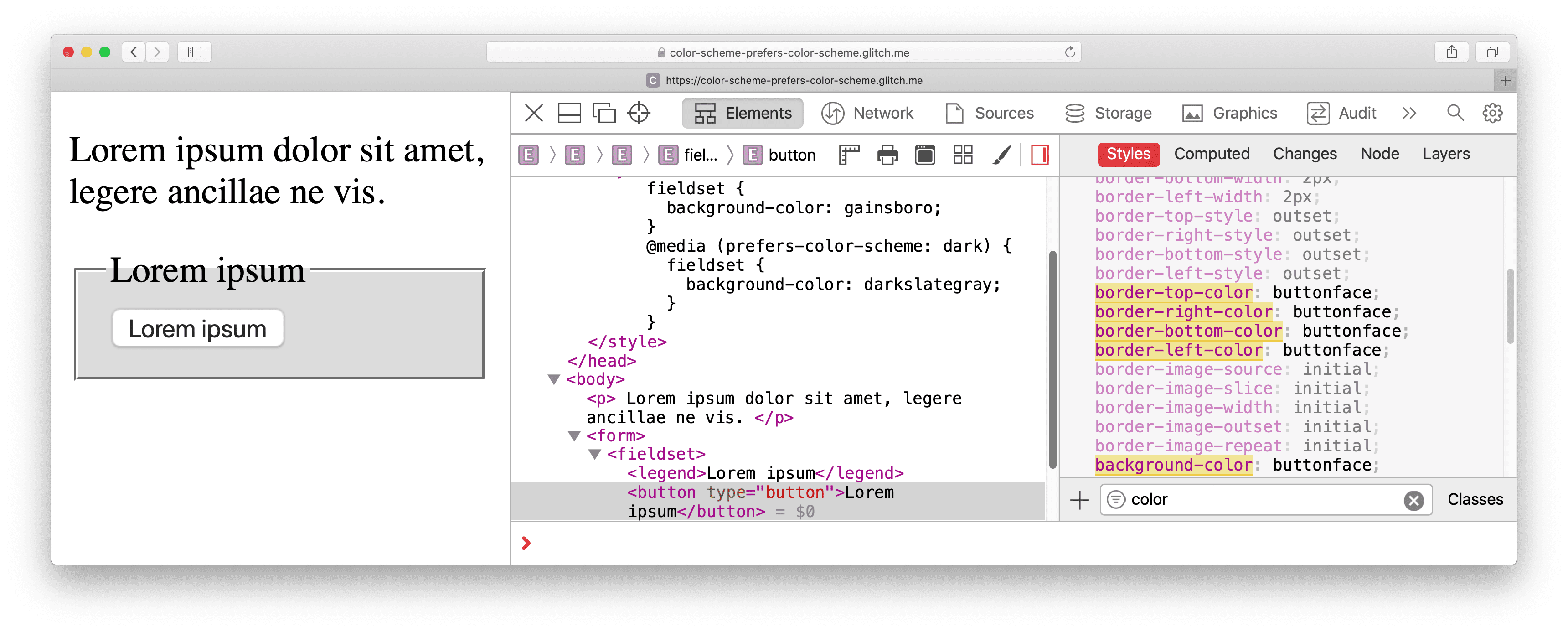The width and height of the screenshot is (1568, 632).
Task: Open the Audit panel
Action: (1356, 113)
